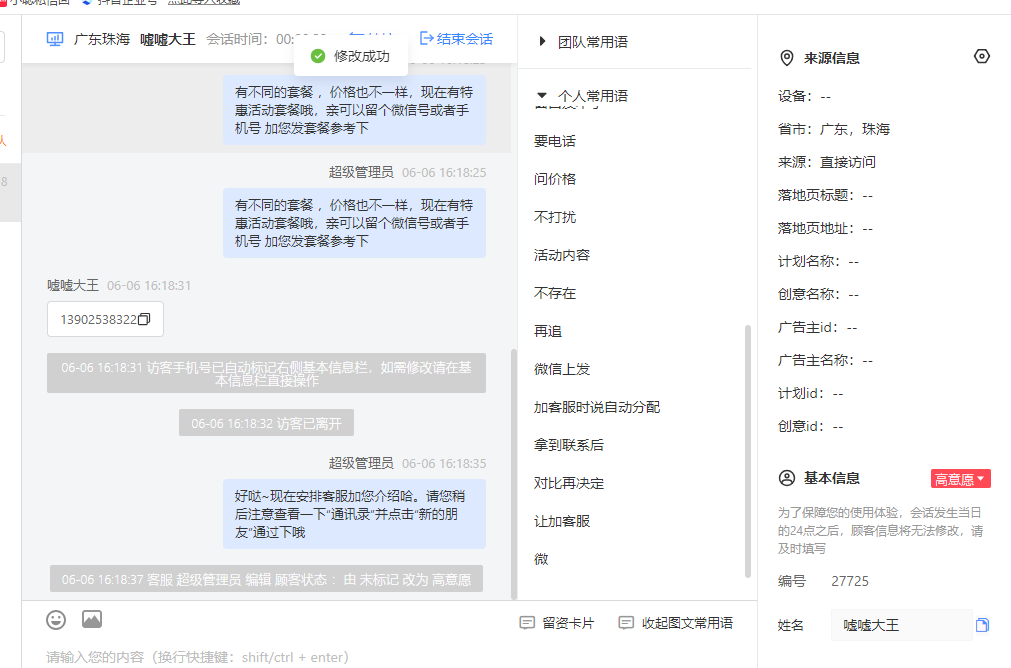Select the 微 quick phrase
Image resolution: width=1011 pixels, height=668 pixels.
point(541,560)
